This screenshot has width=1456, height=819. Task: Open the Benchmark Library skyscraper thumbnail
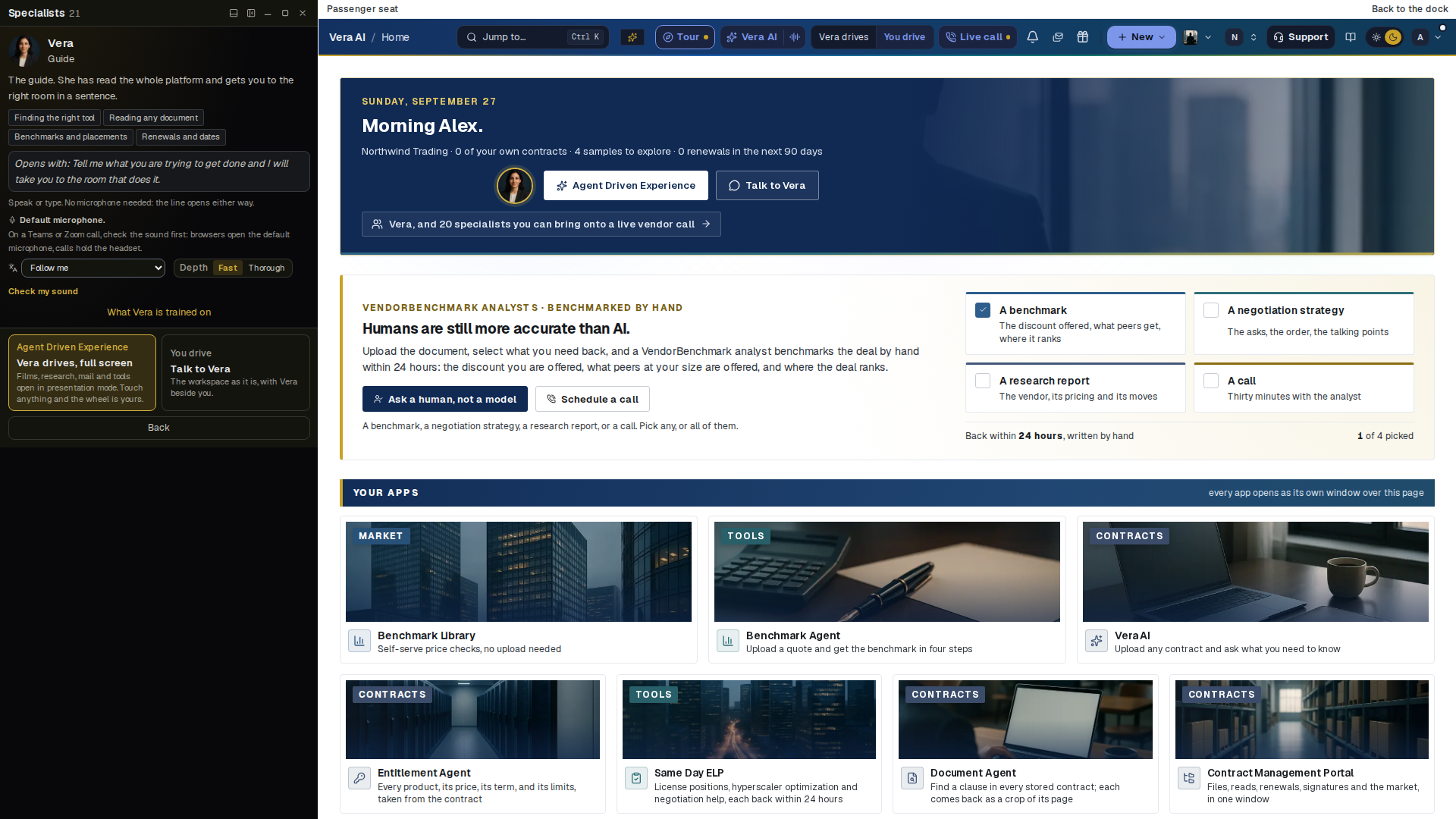tap(519, 572)
